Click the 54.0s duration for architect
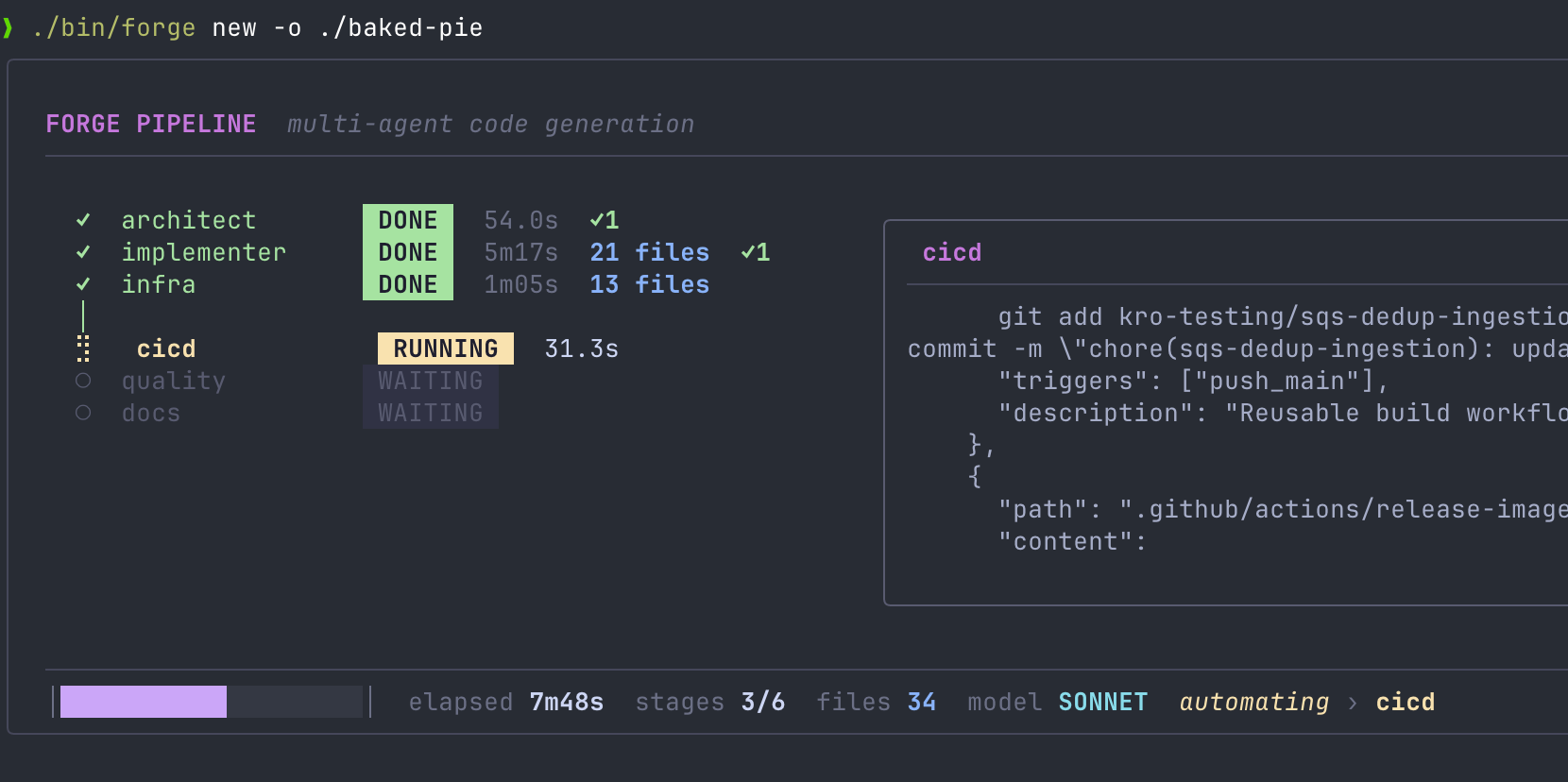Screen dimensions: 1568x782 click(x=521, y=220)
